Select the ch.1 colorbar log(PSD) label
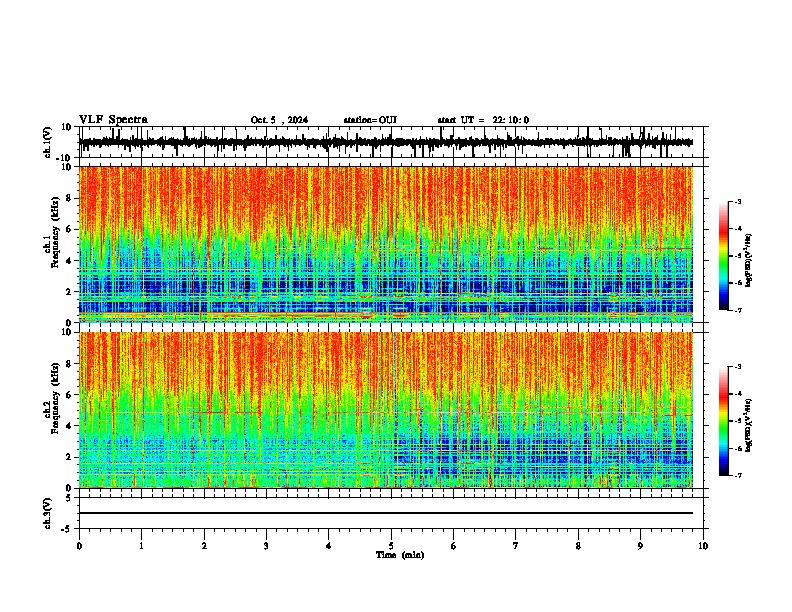Viewport: 792px width, 612px height. (x=749, y=260)
